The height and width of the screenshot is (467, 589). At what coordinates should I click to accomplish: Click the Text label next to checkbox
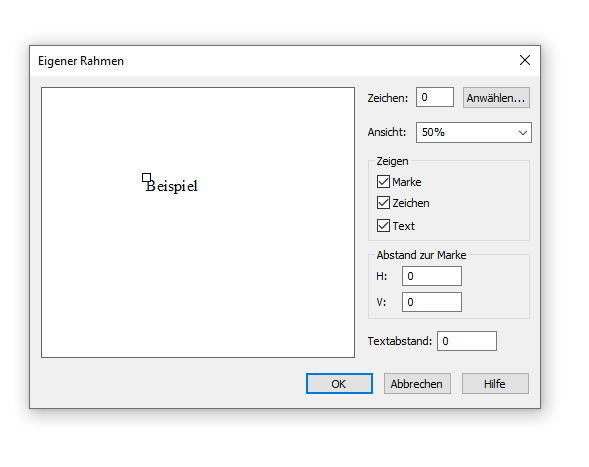point(403,226)
